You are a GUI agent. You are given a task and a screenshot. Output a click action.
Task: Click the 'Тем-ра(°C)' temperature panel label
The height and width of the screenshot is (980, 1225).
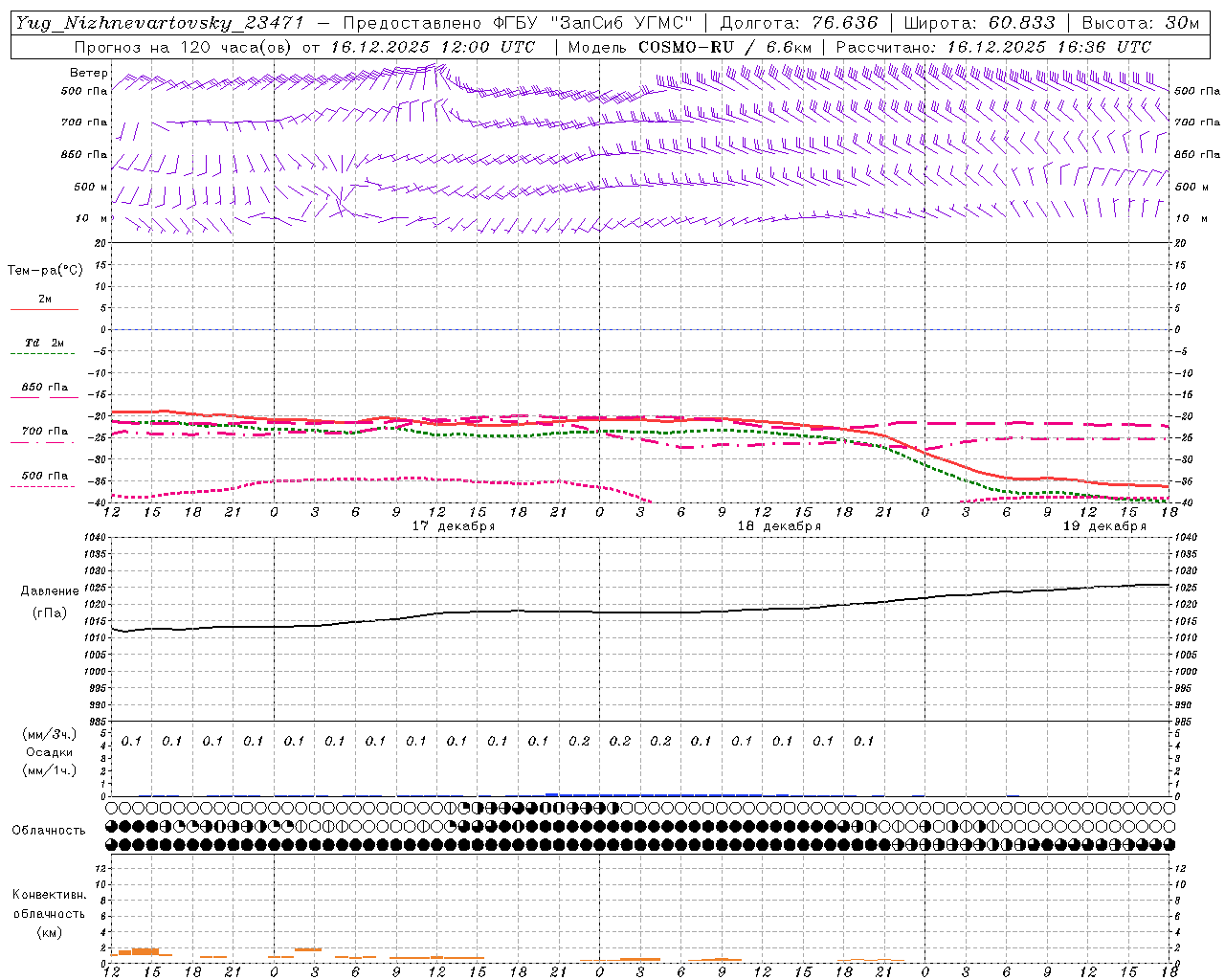point(45,271)
